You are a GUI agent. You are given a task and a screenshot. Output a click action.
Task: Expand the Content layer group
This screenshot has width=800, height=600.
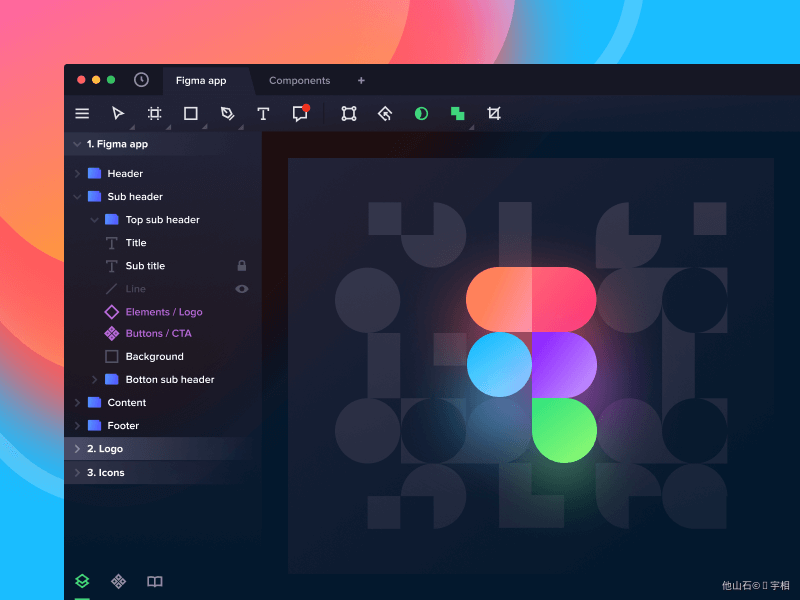77,403
